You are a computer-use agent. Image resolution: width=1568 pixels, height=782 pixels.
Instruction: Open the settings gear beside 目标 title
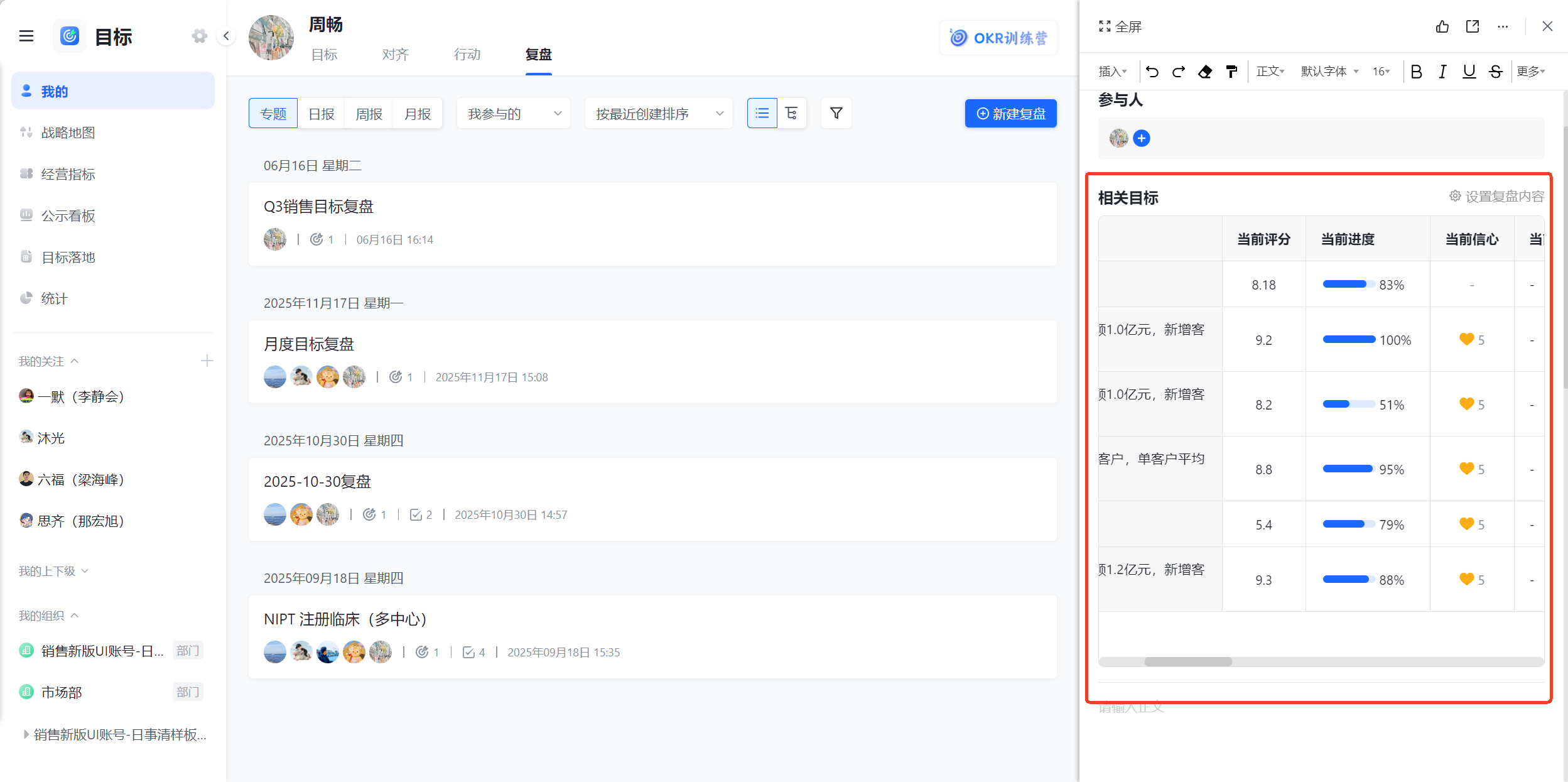200,36
